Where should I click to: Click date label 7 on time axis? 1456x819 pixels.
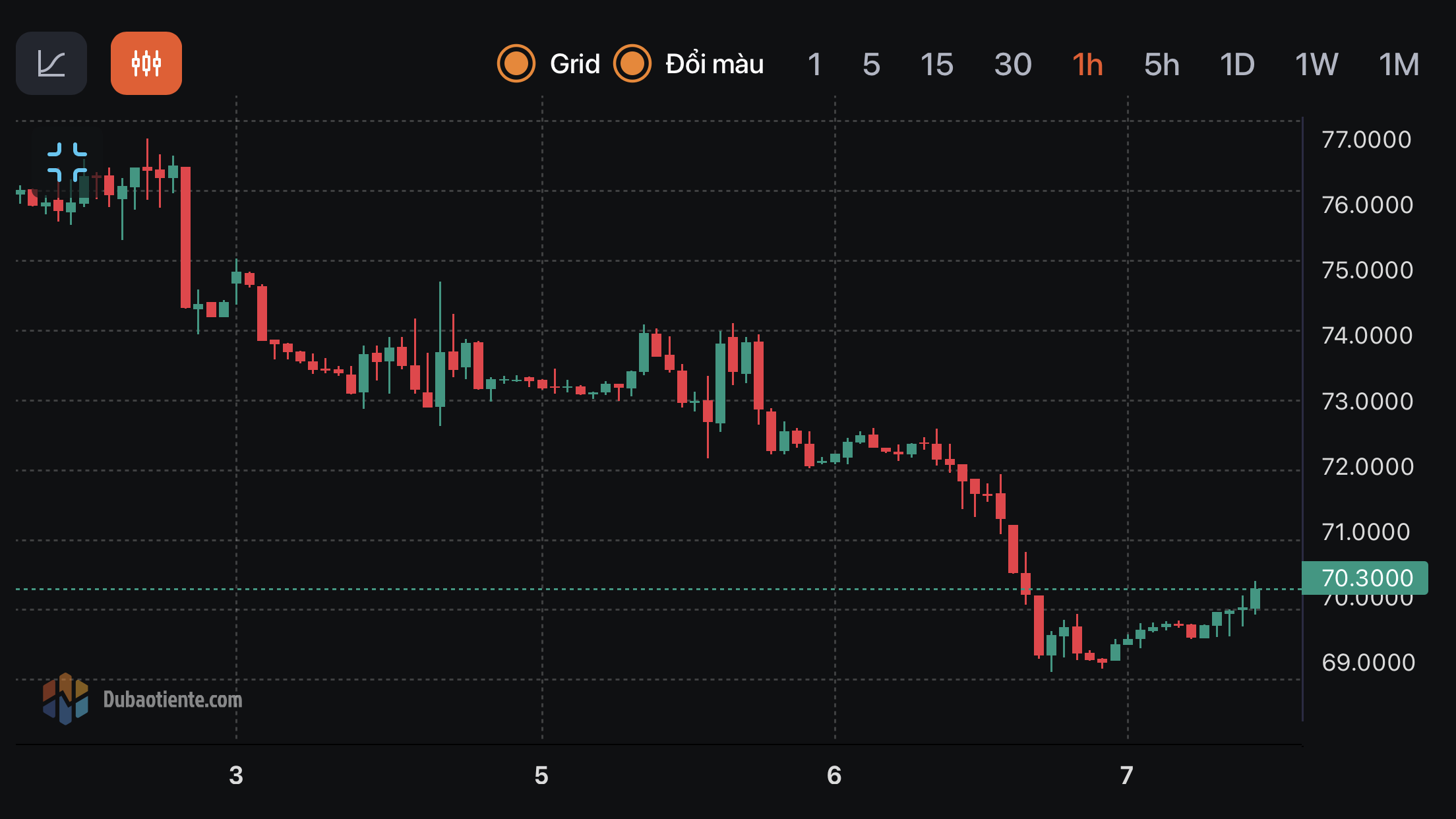1127,775
